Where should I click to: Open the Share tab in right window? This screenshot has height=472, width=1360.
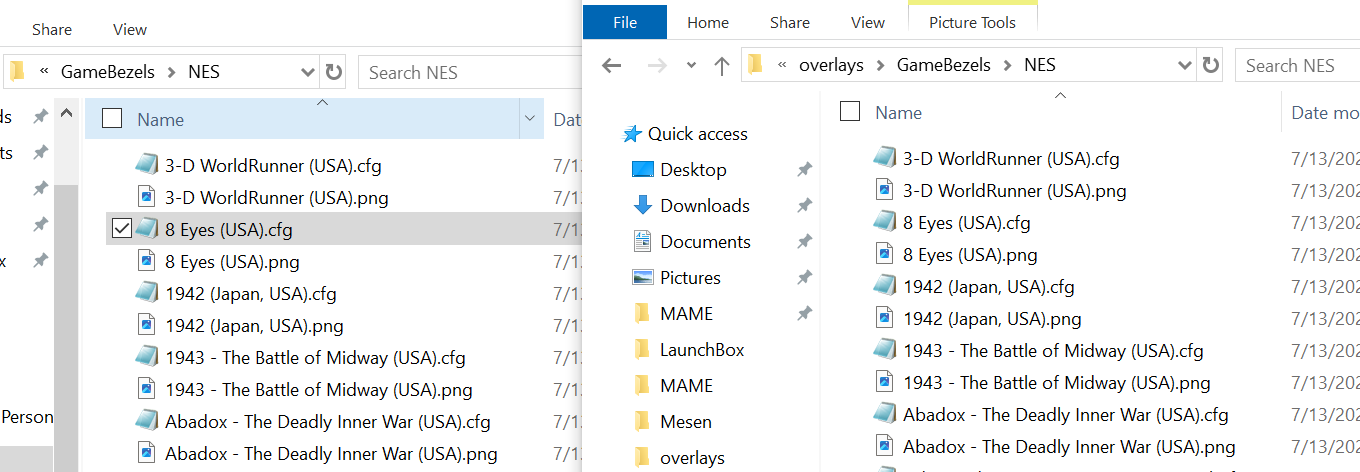pyautogui.click(x=790, y=22)
